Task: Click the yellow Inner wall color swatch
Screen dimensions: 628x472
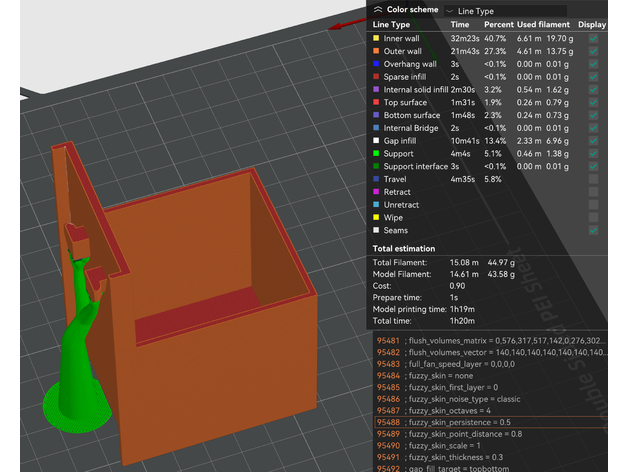Action: (376, 38)
